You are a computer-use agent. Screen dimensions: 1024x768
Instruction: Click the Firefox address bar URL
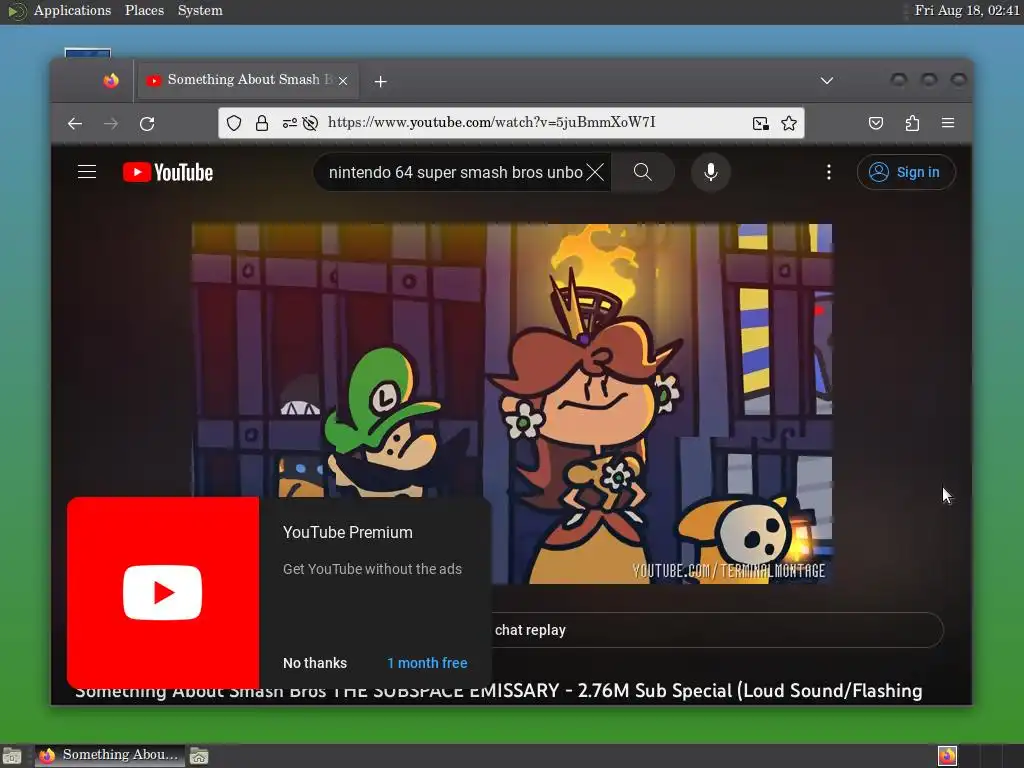[491, 123]
